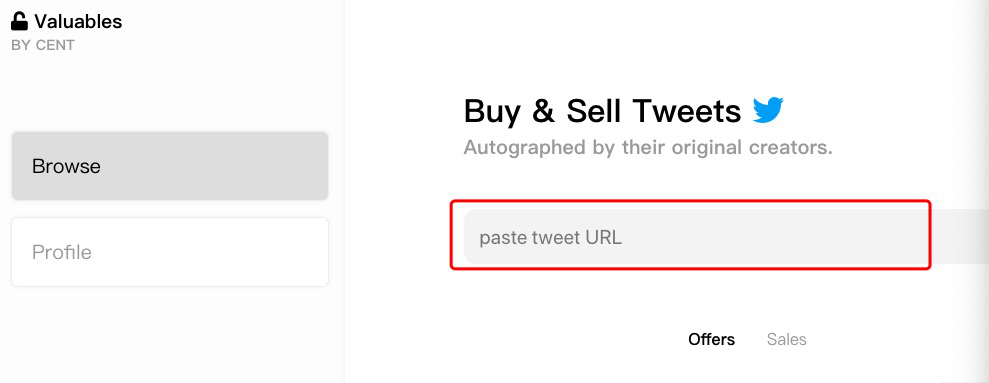Click the Autographed by their original creators subtitle
The width and height of the screenshot is (989, 383).
point(648,148)
